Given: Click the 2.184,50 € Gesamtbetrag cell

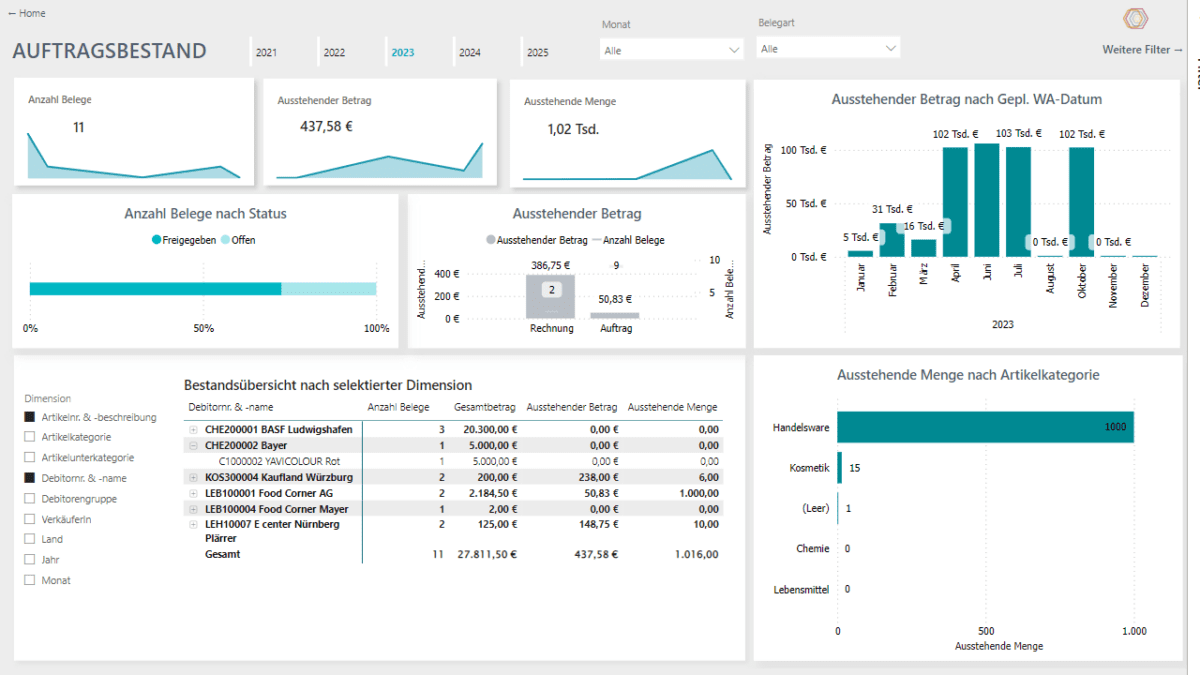Looking at the screenshot, I should coord(492,493).
